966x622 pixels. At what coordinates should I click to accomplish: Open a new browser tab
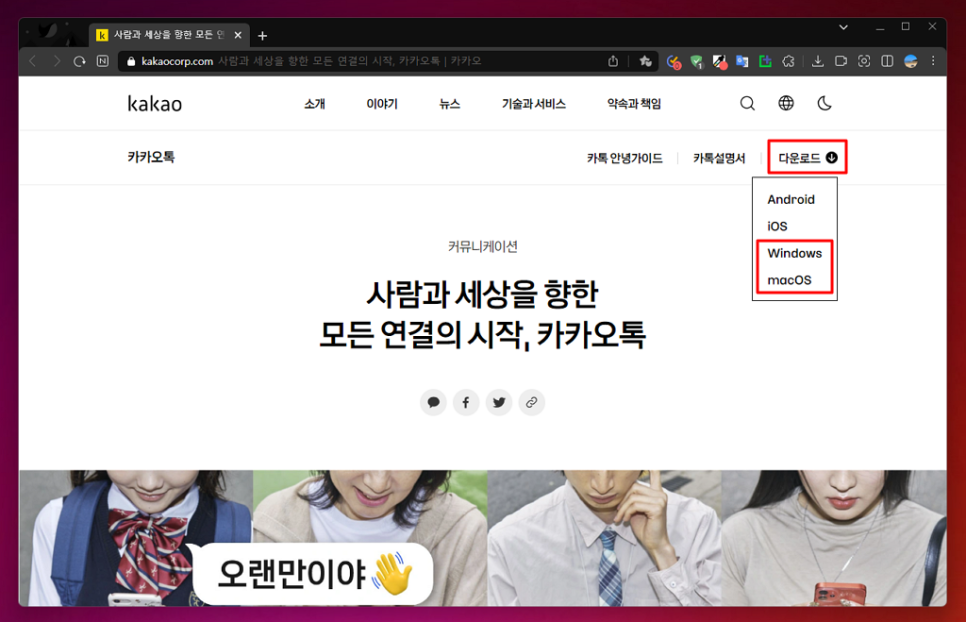[262, 36]
